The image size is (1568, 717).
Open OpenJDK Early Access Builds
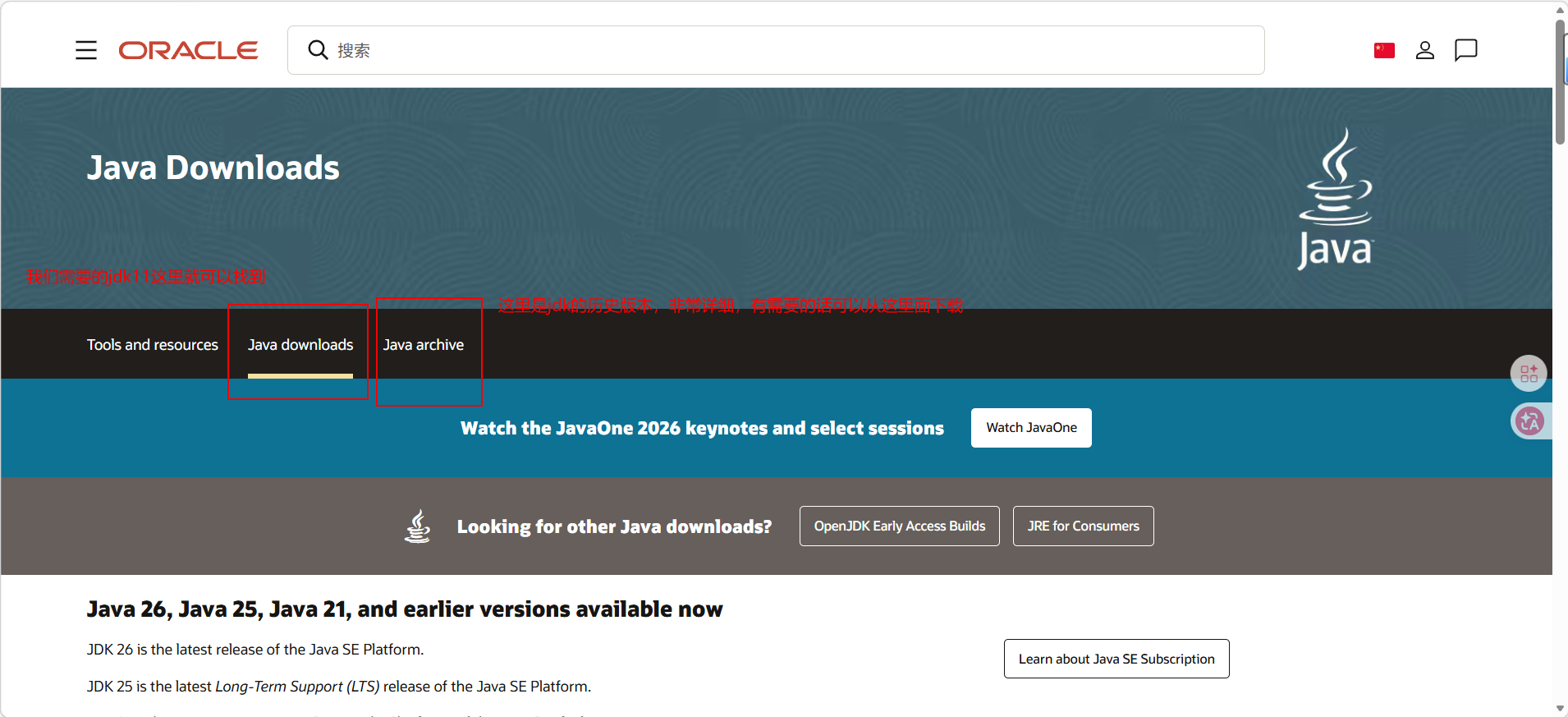click(900, 526)
